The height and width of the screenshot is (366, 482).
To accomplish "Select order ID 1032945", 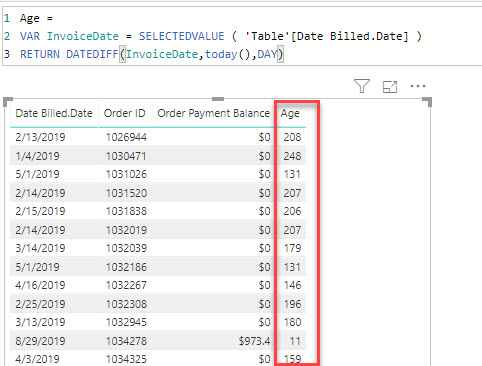I will (x=126, y=322).
